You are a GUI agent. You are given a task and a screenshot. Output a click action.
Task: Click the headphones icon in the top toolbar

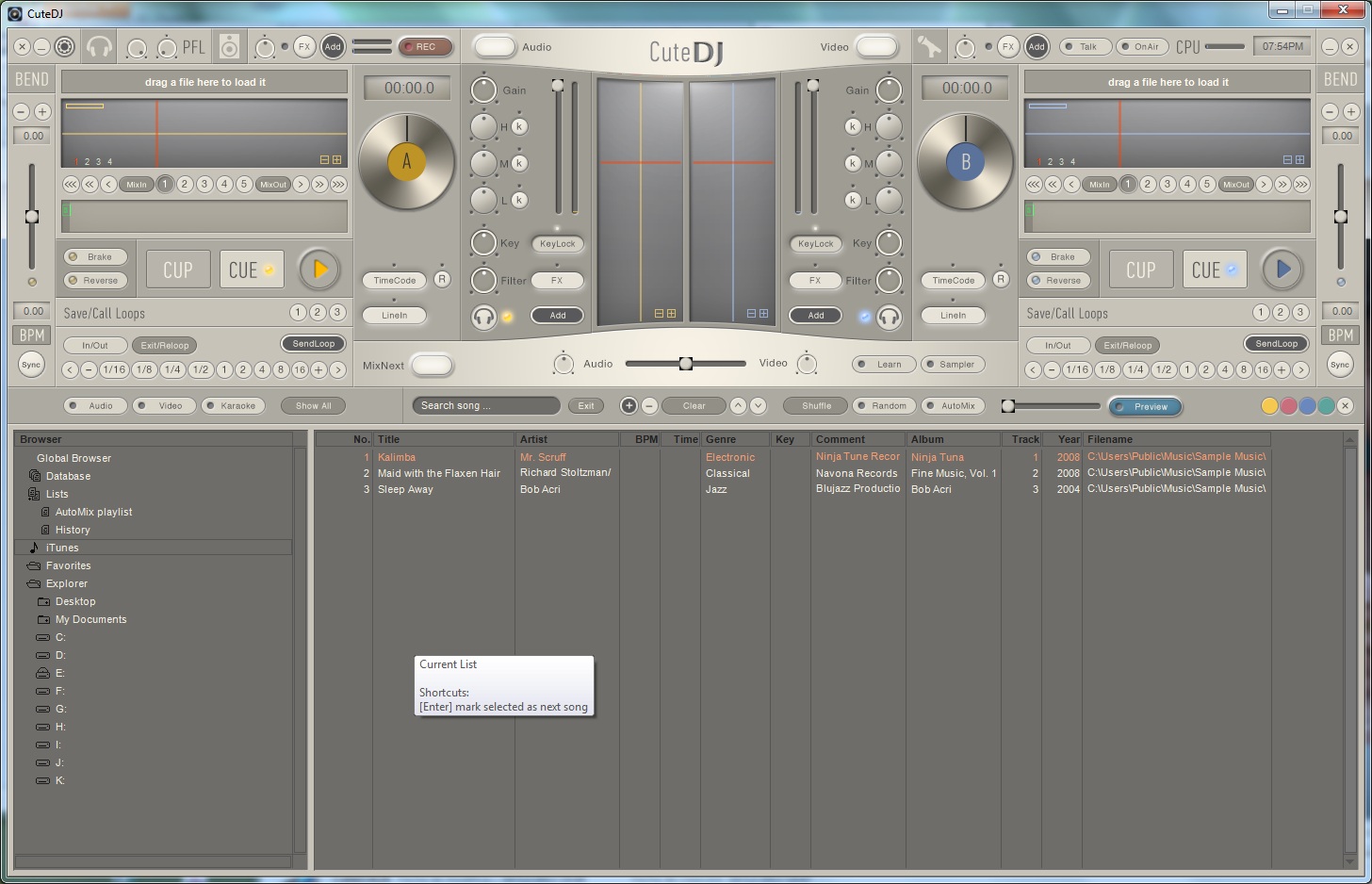coord(98,46)
